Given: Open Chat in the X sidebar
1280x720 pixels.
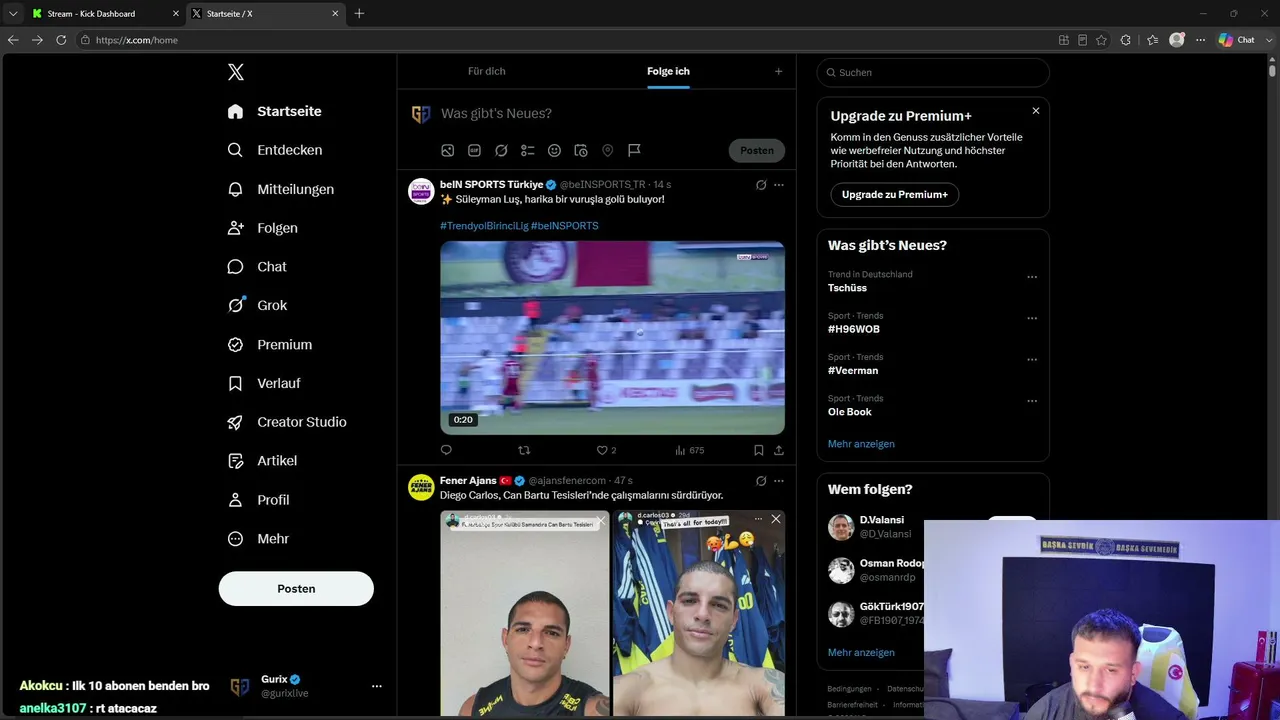Looking at the screenshot, I should [x=257, y=267].
